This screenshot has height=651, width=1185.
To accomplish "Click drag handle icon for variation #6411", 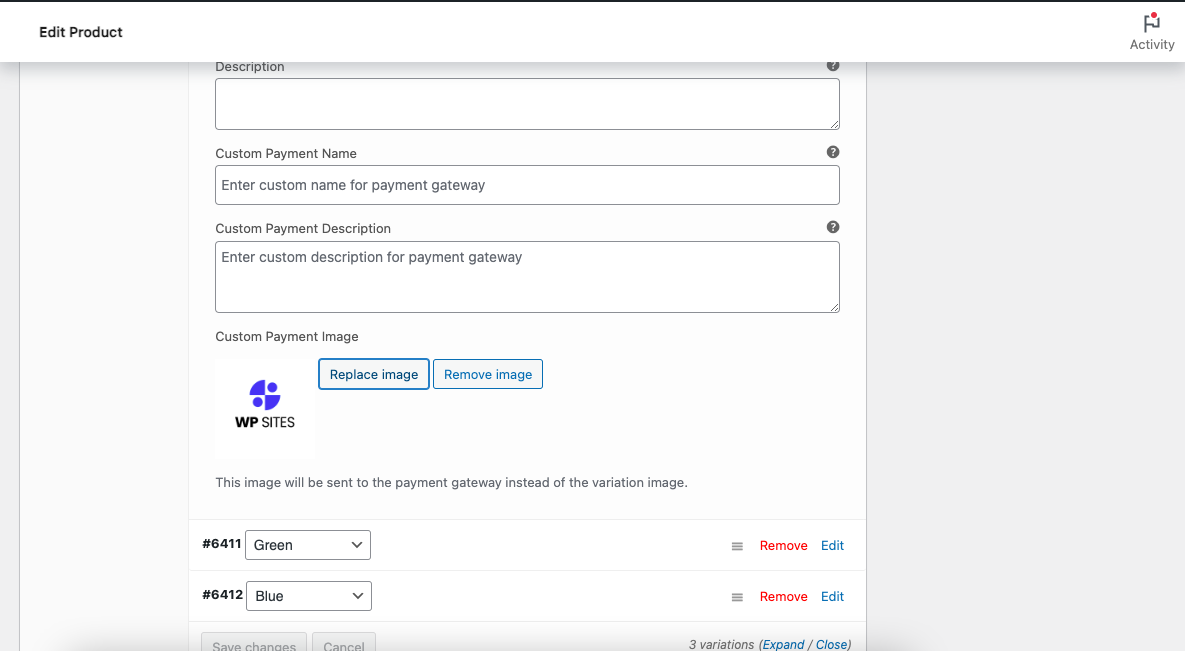I will click(737, 546).
